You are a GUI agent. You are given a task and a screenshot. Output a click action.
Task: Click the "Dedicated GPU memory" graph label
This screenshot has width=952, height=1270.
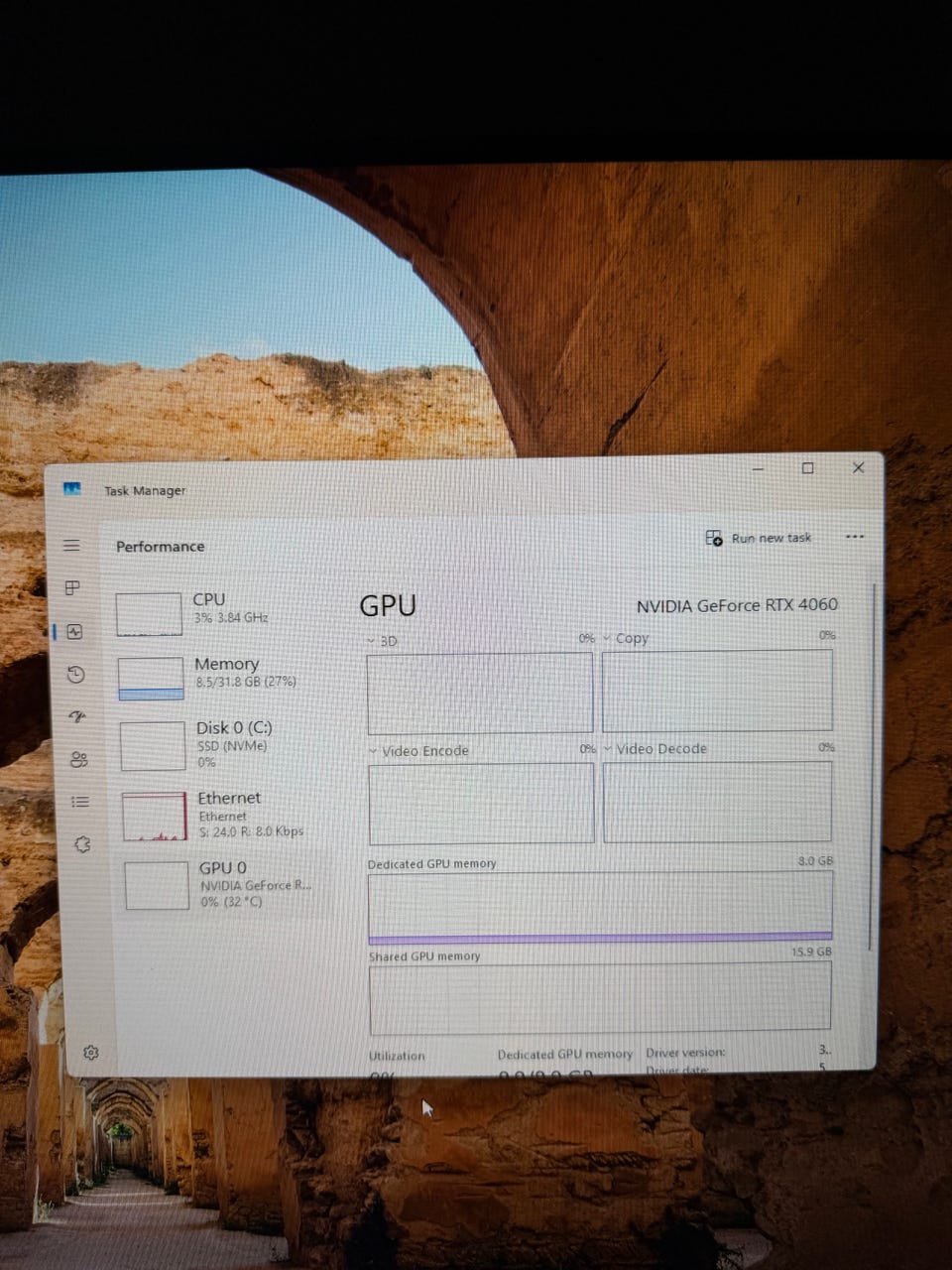point(431,864)
